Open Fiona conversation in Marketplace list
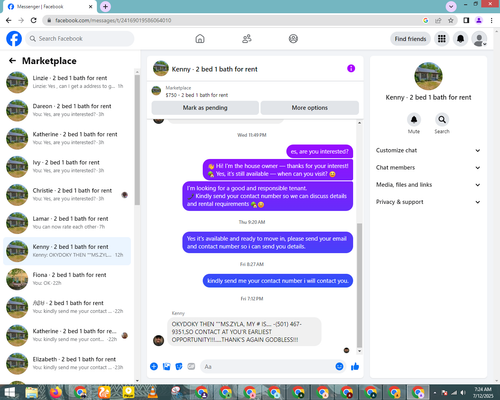500x400 pixels. click(x=67, y=279)
